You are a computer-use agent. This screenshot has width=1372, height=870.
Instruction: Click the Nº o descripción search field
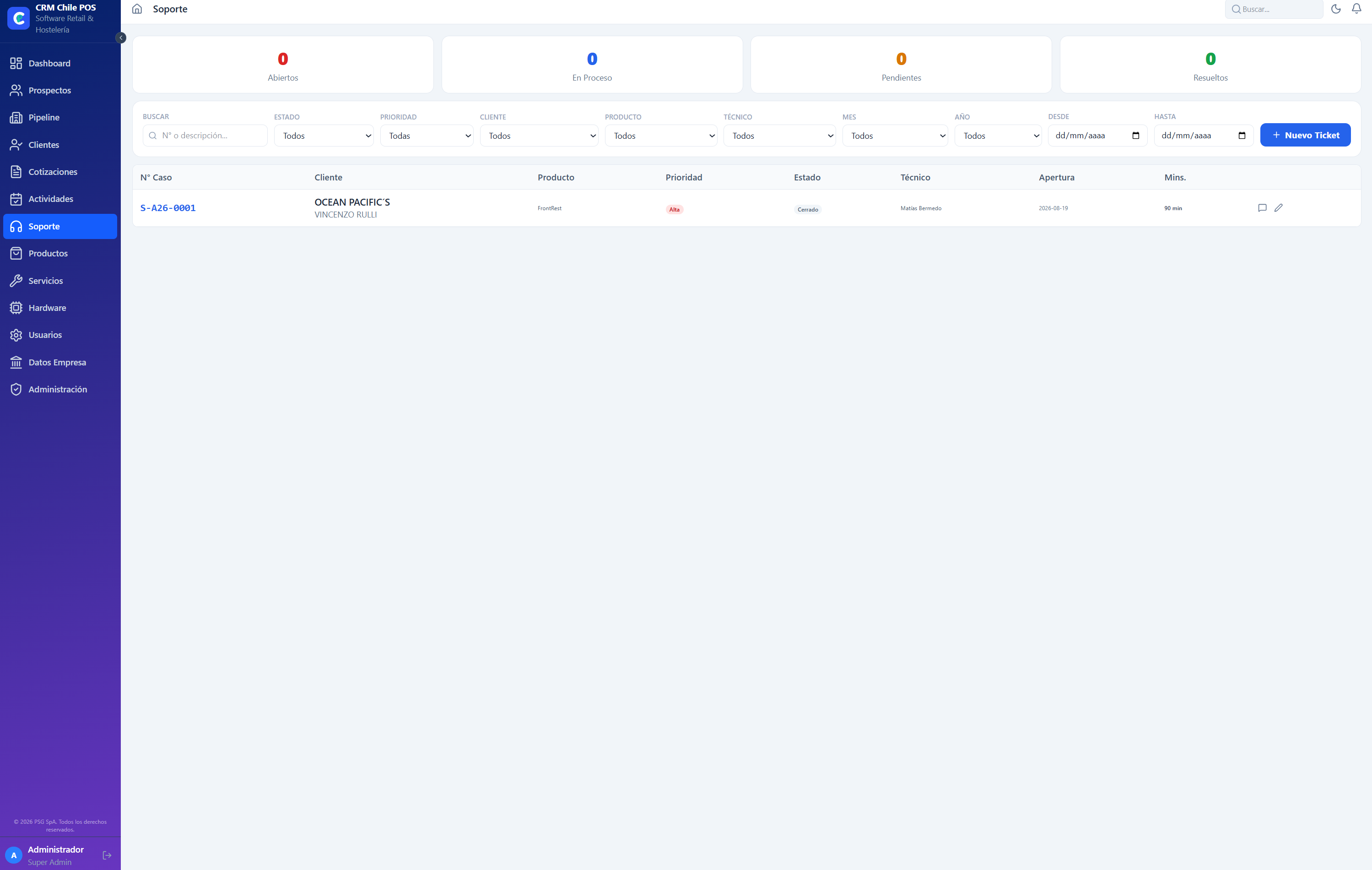click(205, 136)
